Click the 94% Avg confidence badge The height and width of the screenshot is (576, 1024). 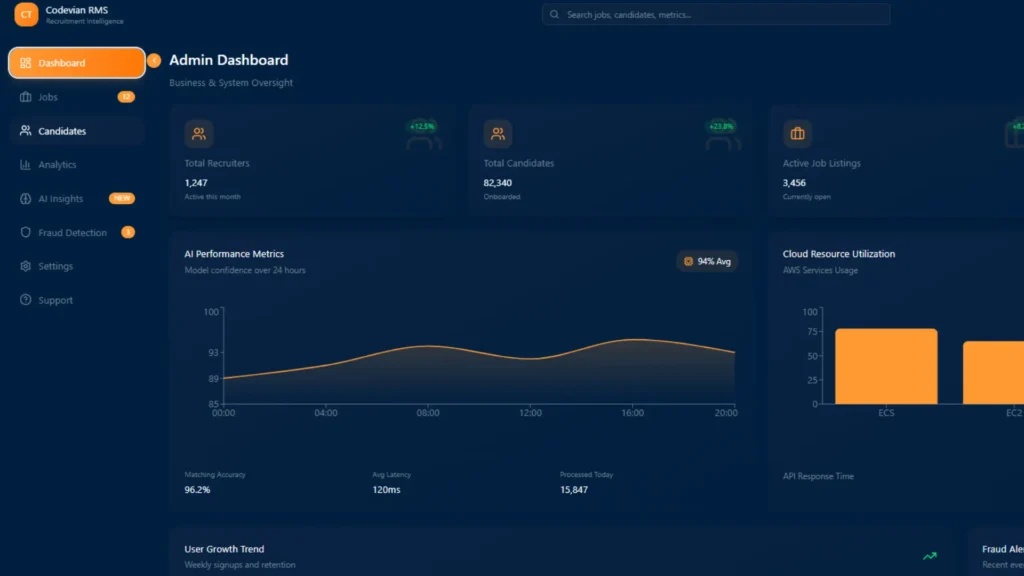pyautogui.click(x=706, y=260)
